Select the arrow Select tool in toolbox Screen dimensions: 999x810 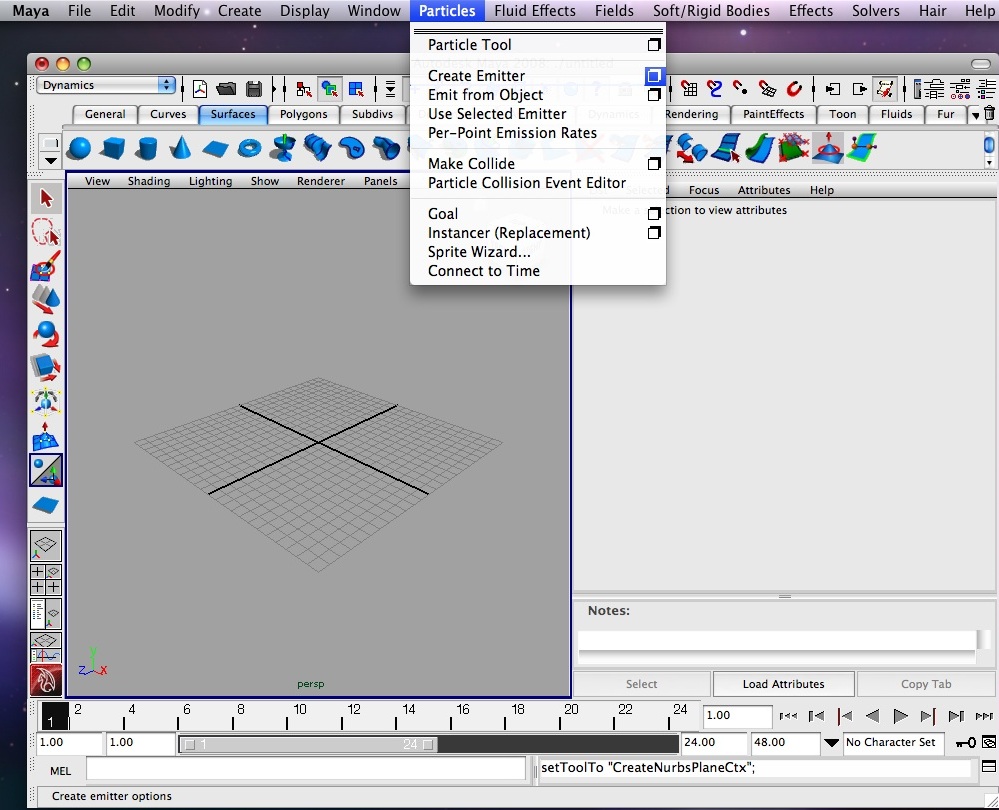46,198
